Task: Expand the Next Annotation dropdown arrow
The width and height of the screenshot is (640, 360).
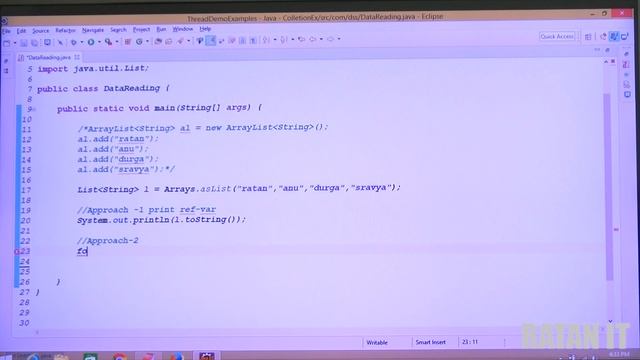Action: click(274, 40)
